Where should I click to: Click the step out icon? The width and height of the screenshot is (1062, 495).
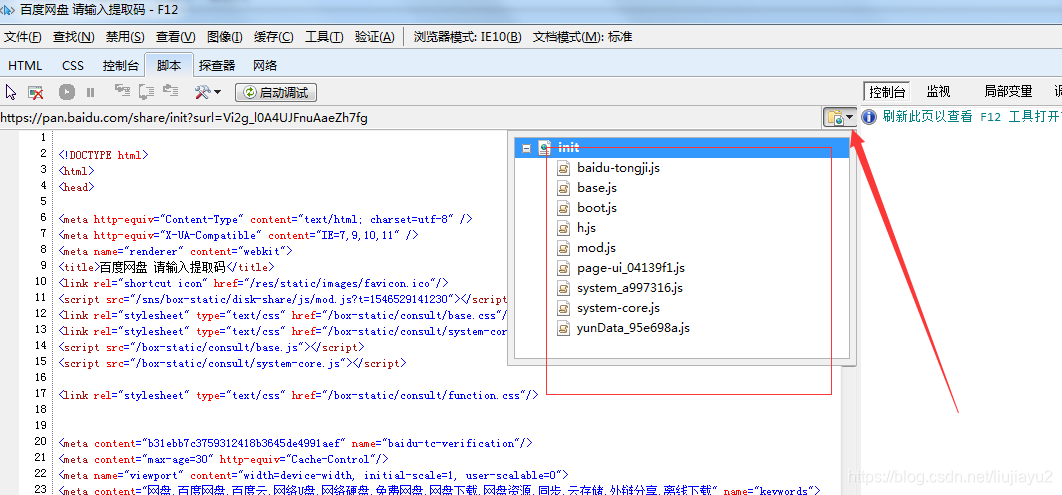coord(170,91)
